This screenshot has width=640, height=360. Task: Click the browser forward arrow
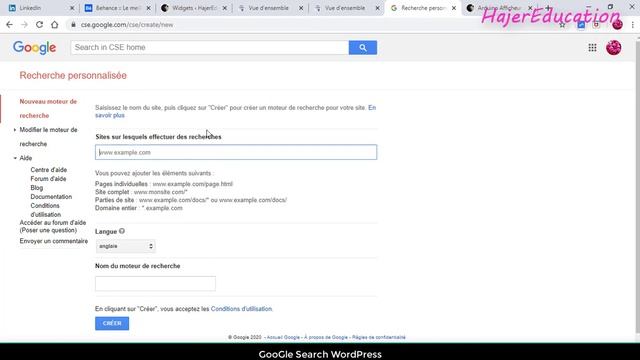[x=24, y=25]
